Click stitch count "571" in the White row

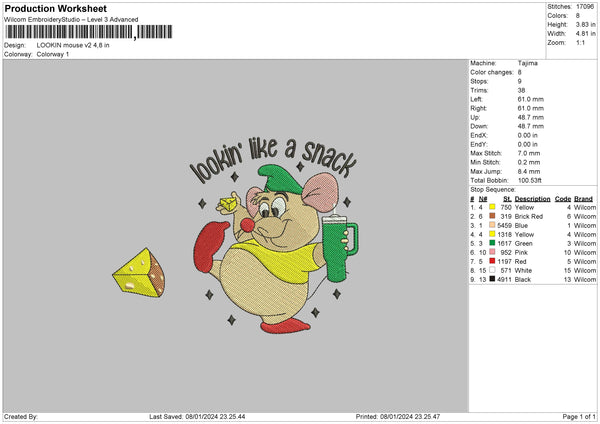point(506,271)
